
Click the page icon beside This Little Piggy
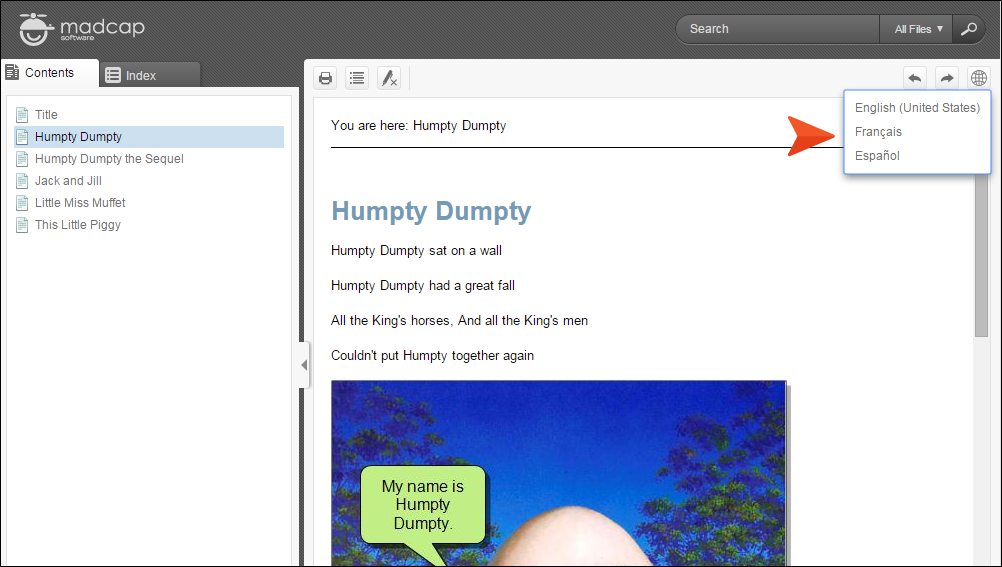22,225
